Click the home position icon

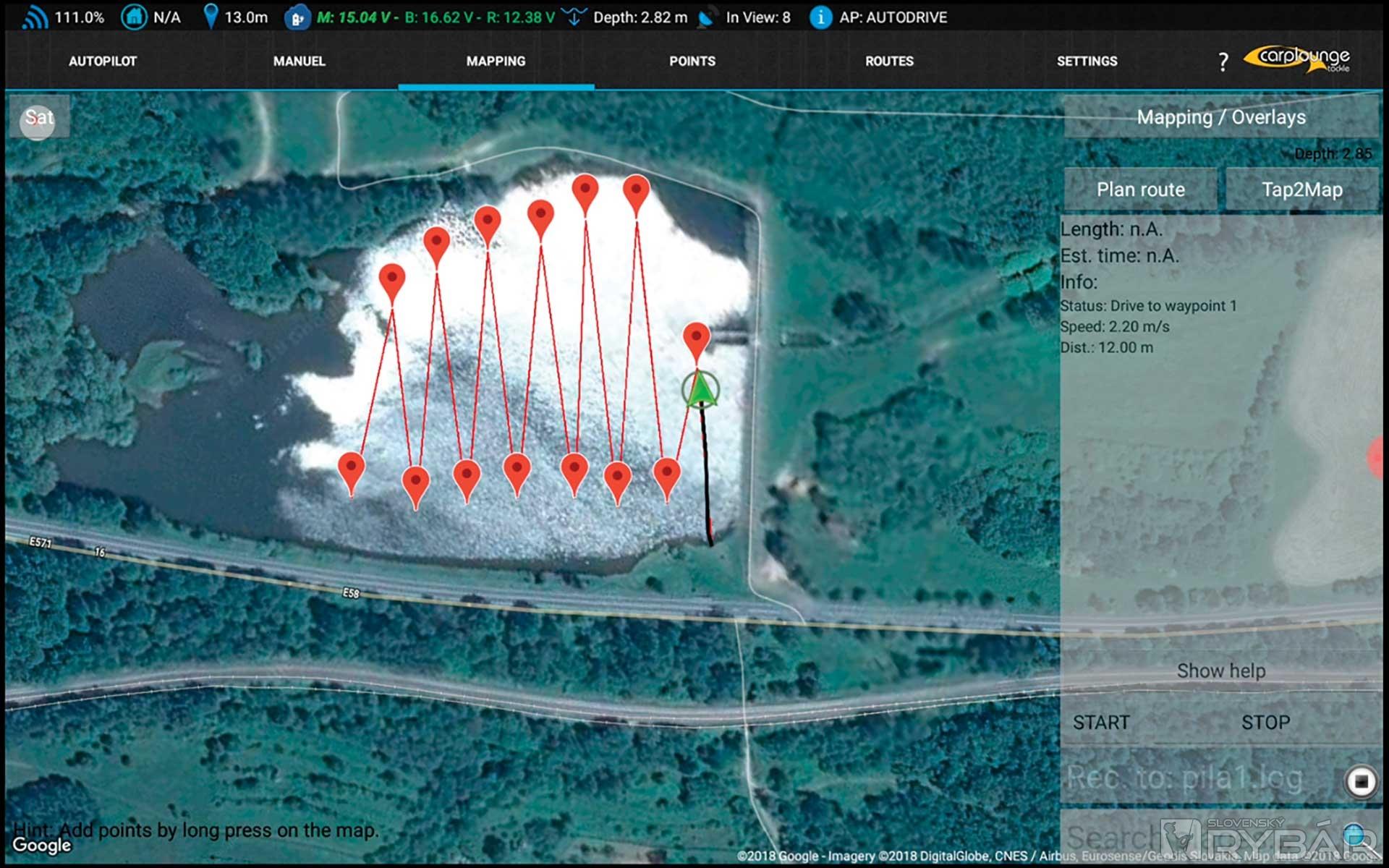[134, 17]
